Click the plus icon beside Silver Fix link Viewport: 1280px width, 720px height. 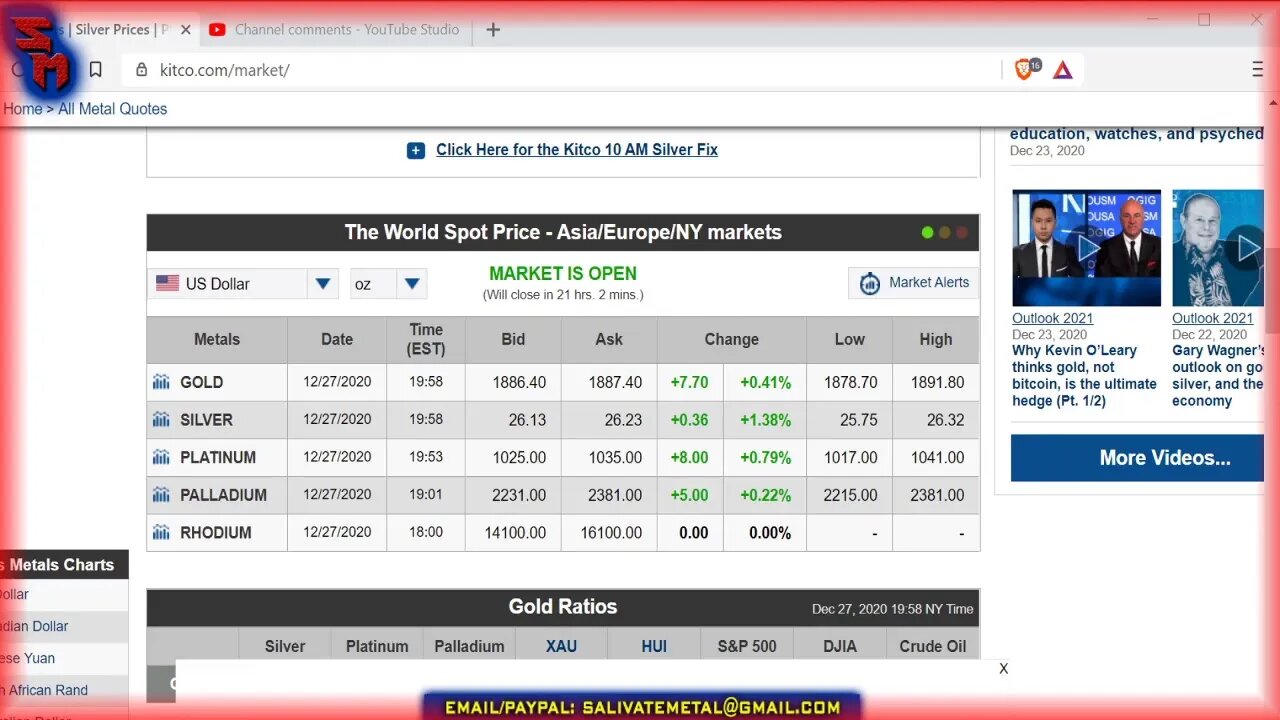pyautogui.click(x=416, y=150)
